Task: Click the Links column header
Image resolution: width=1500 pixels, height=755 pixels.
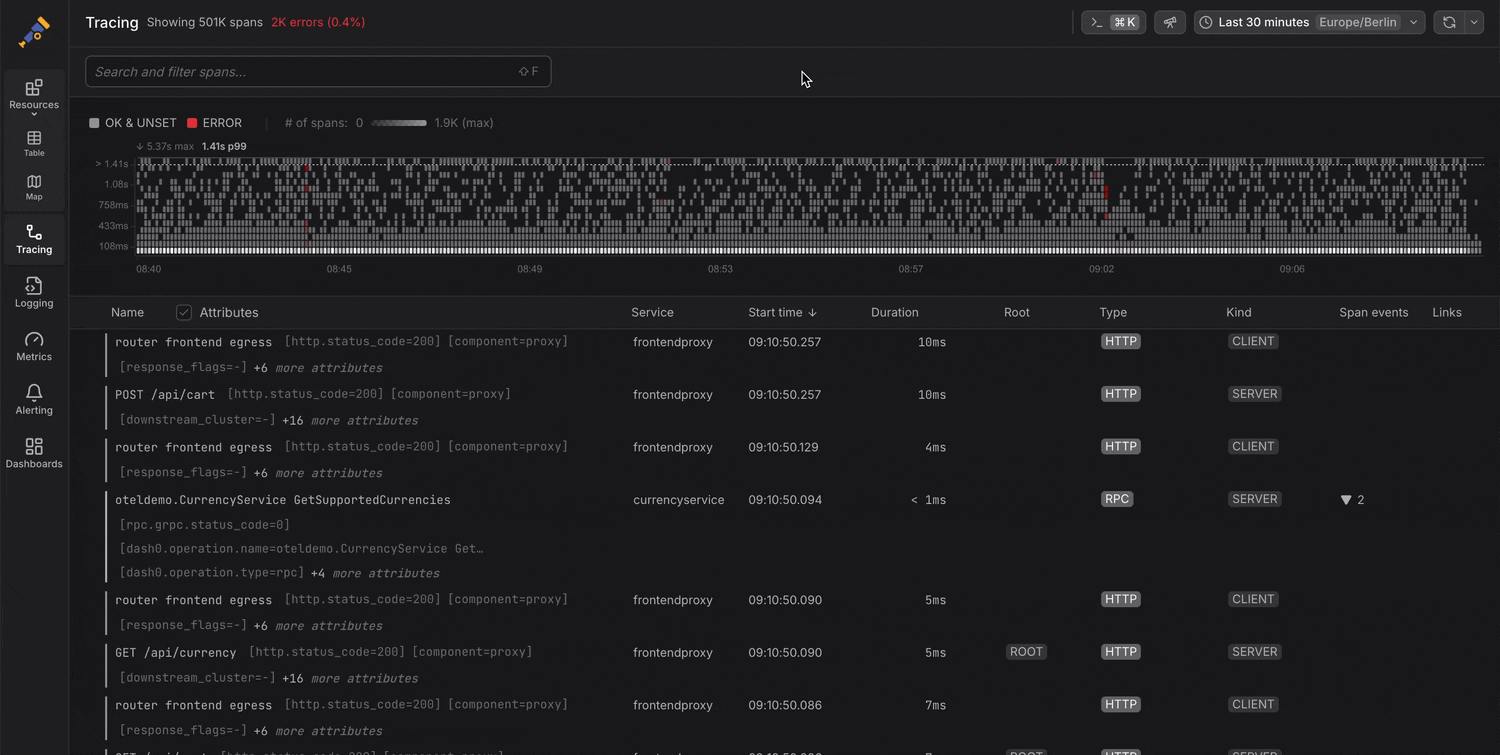Action: click(x=1447, y=312)
